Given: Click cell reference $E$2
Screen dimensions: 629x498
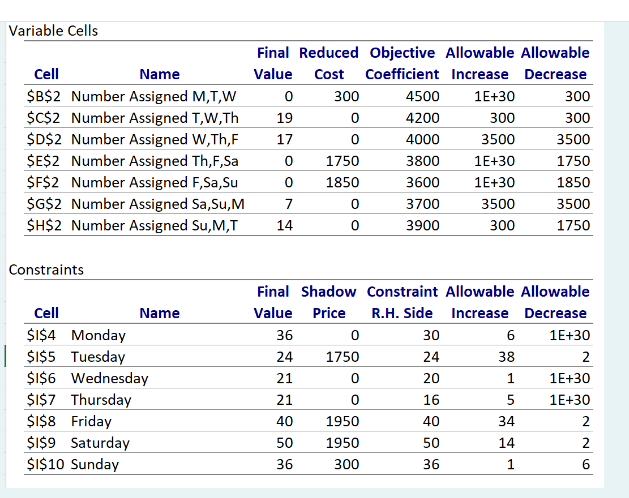Looking at the screenshot, I should 43,161.
